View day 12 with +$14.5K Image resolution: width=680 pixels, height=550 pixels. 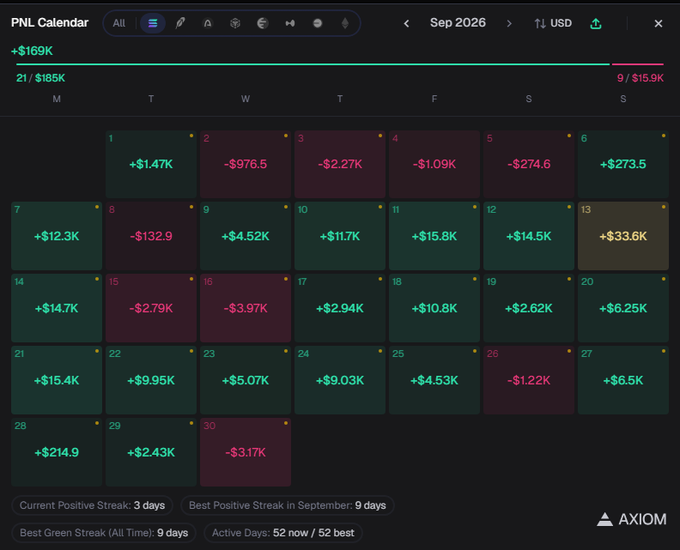(x=529, y=236)
